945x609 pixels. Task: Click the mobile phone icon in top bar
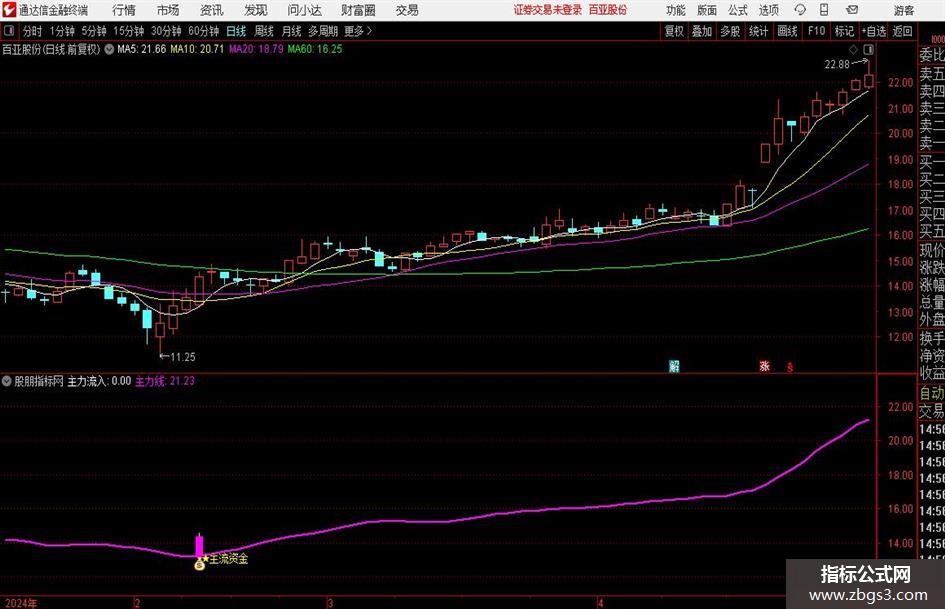click(x=824, y=10)
